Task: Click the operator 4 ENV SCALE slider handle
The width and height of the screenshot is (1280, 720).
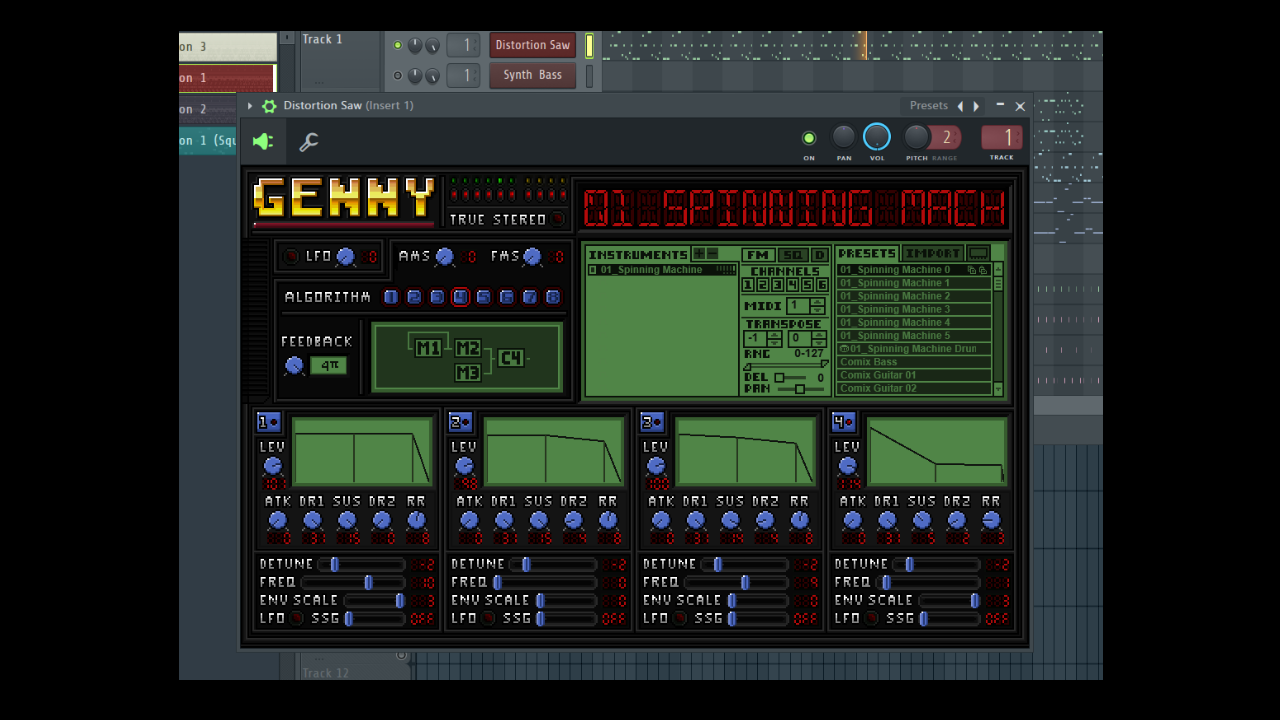Action: 975,600
